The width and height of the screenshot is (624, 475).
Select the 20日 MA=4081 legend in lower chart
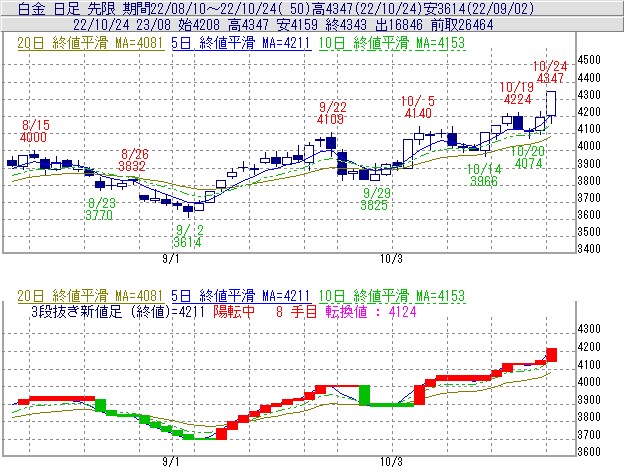tap(90, 296)
